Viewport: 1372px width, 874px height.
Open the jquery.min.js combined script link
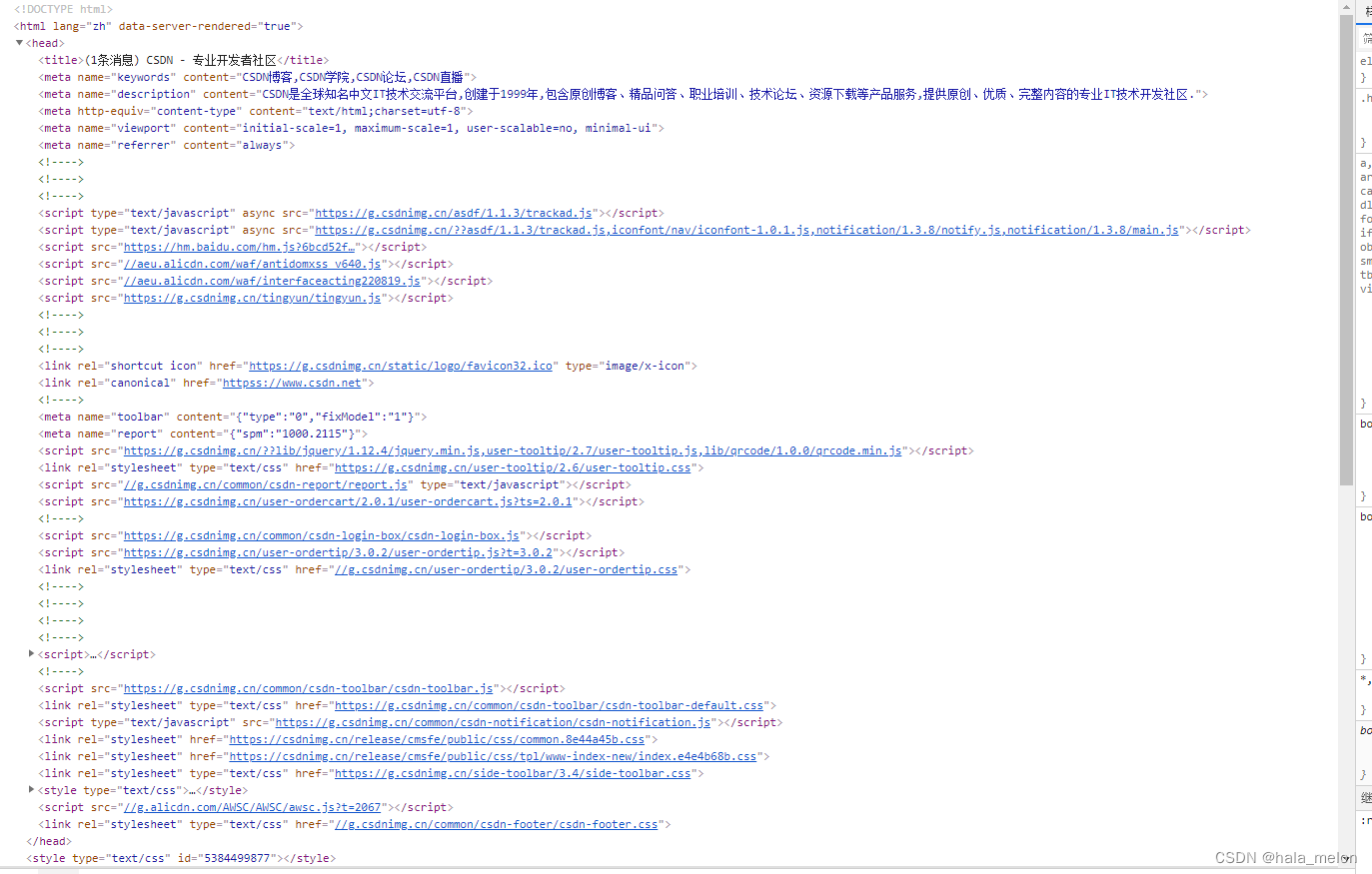click(513, 450)
